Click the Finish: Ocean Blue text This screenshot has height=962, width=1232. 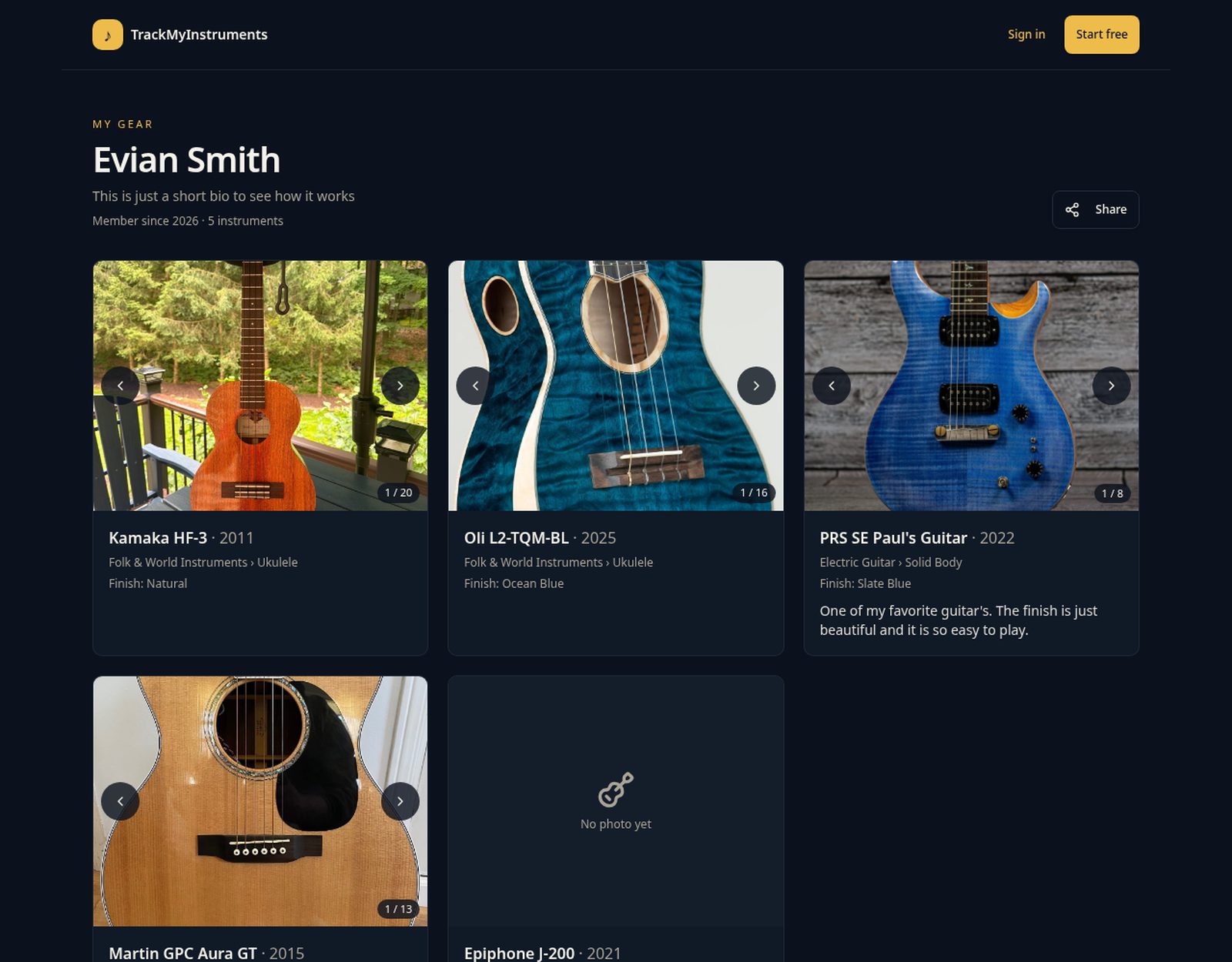tap(514, 583)
